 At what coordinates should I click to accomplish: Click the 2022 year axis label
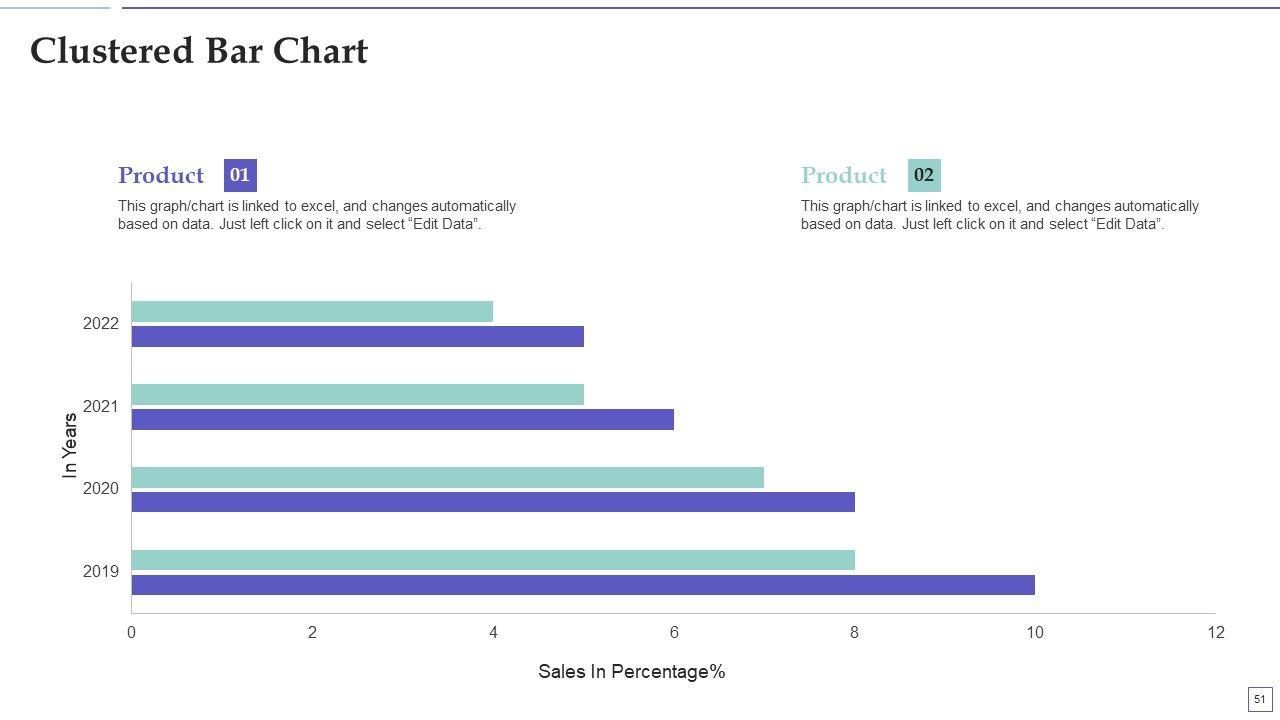[x=101, y=324]
